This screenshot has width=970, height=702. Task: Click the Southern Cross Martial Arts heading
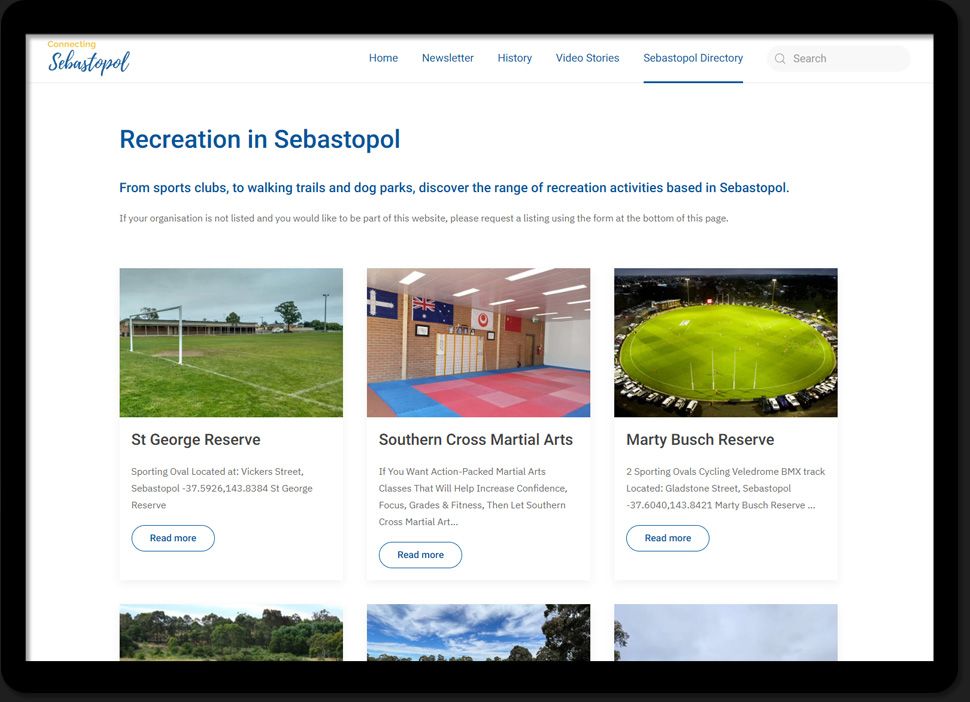pos(476,440)
